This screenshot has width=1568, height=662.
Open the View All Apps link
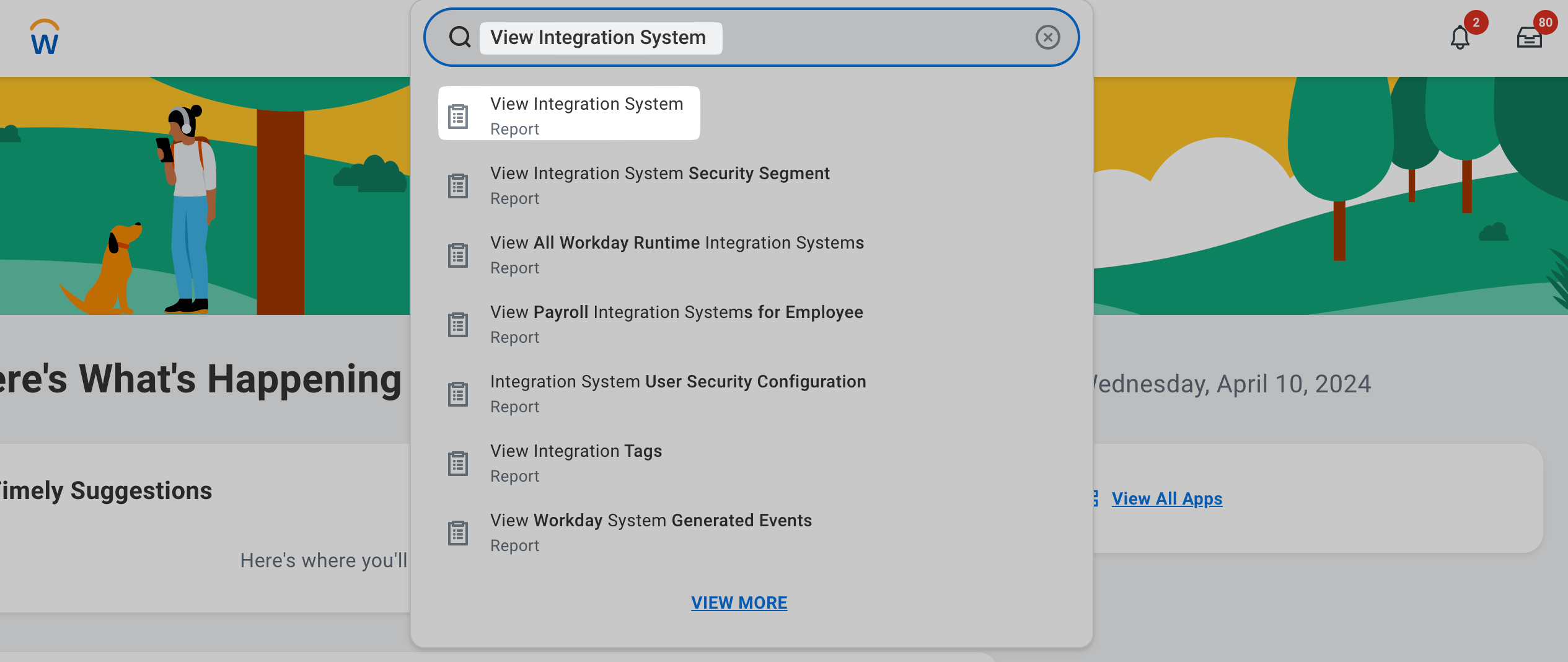(x=1166, y=498)
